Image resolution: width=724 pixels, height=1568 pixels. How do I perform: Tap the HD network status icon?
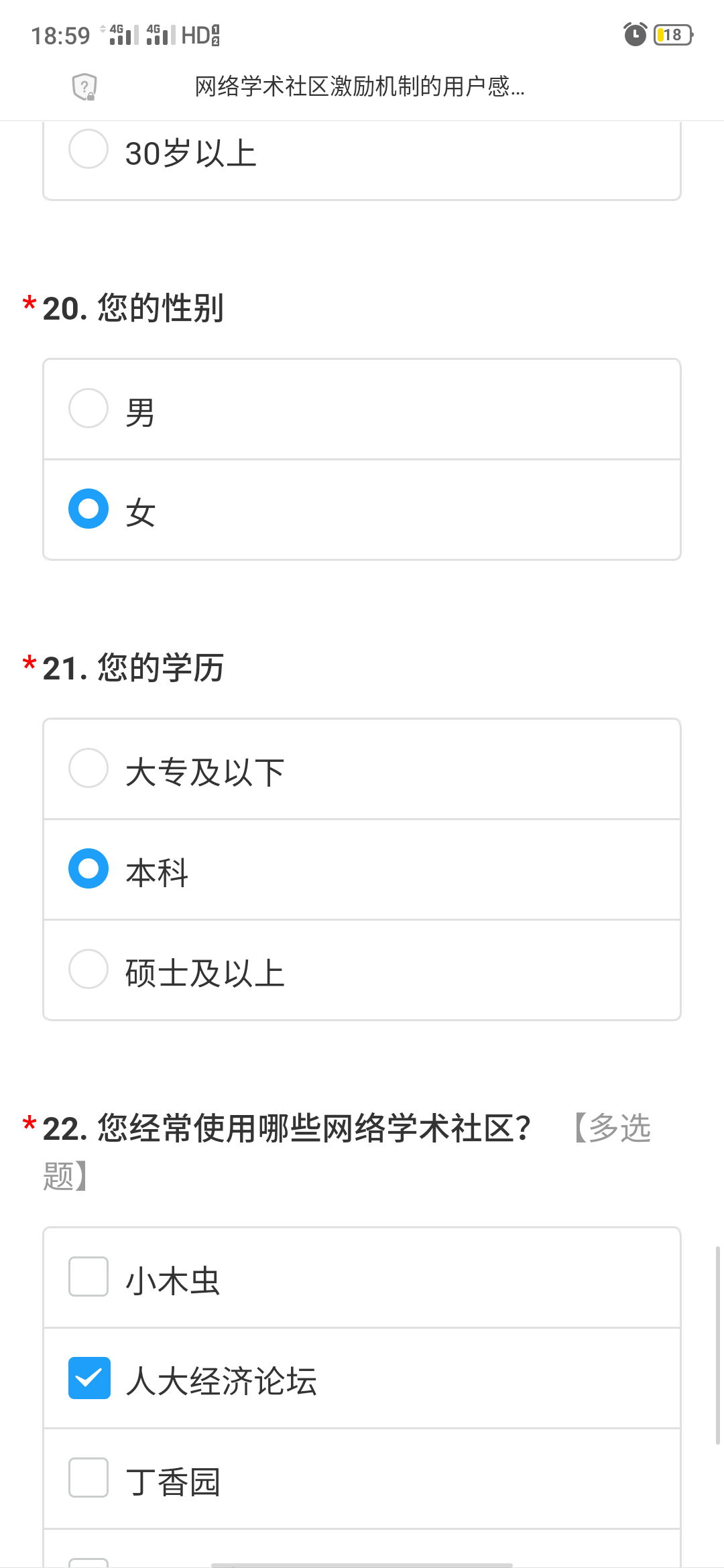pyautogui.click(x=200, y=35)
